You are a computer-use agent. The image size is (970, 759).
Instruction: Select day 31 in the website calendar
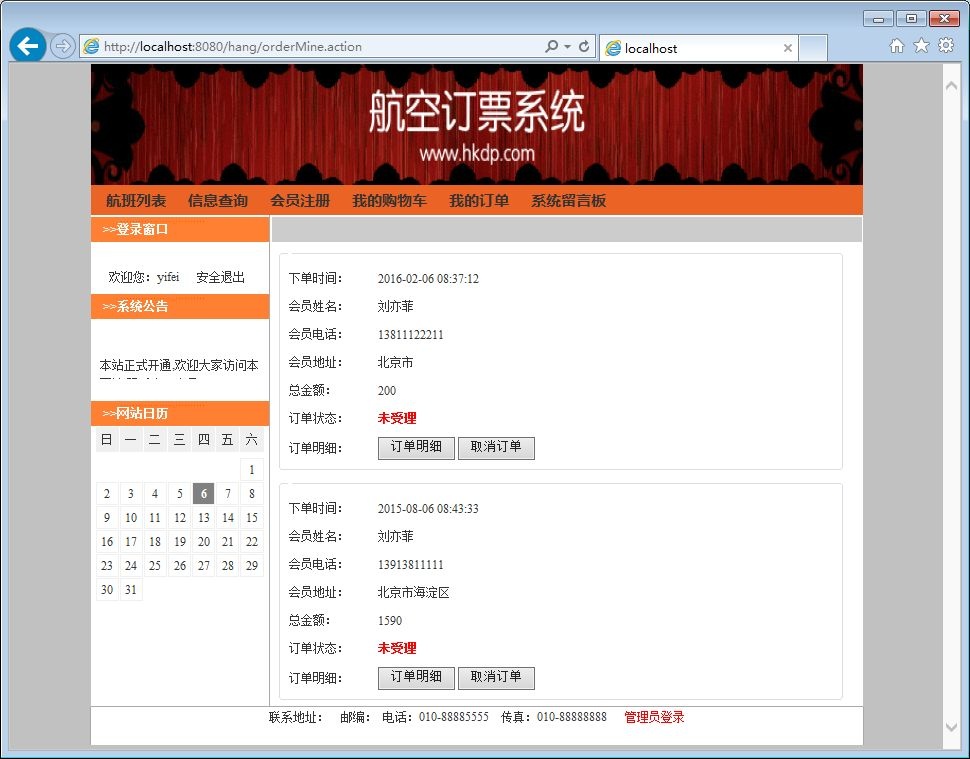pyautogui.click(x=131, y=590)
